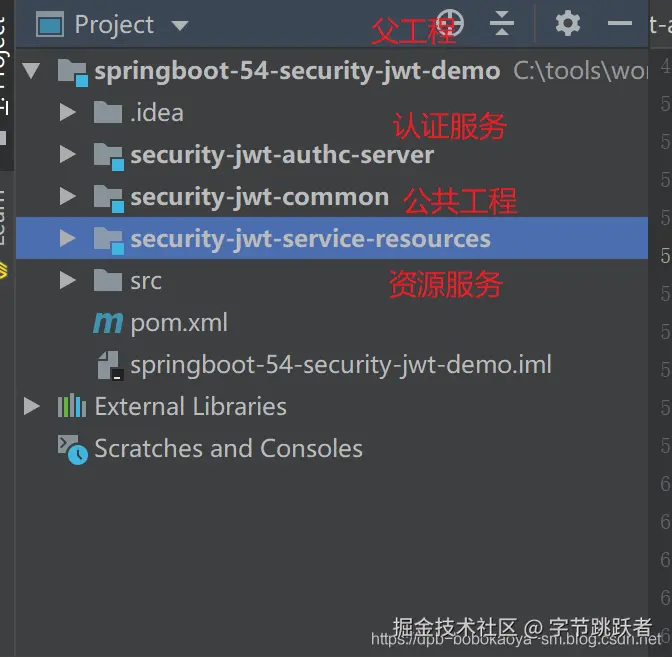Click the module folder icon of security-jwt-common
The image size is (672, 658).
tap(109, 198)
